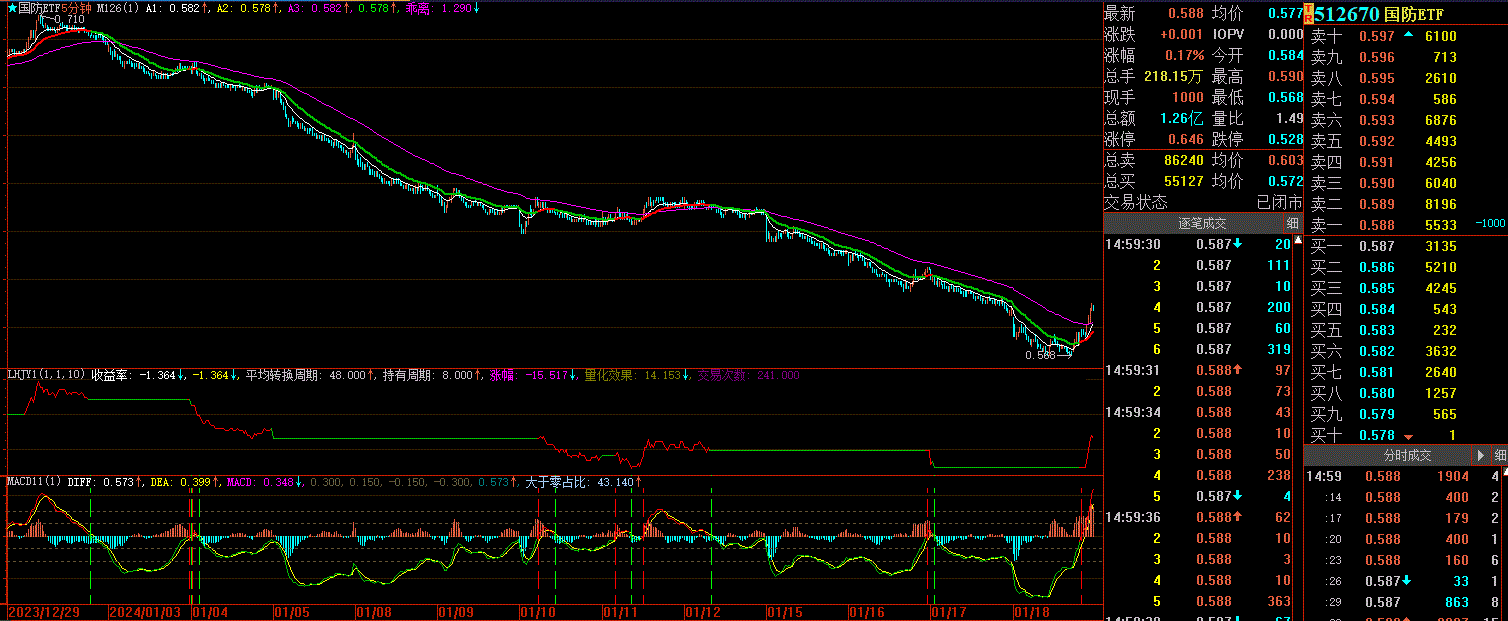
Task: Click the up arrow at 14:59:31 trade row
Action: (x=1238, y=370)
